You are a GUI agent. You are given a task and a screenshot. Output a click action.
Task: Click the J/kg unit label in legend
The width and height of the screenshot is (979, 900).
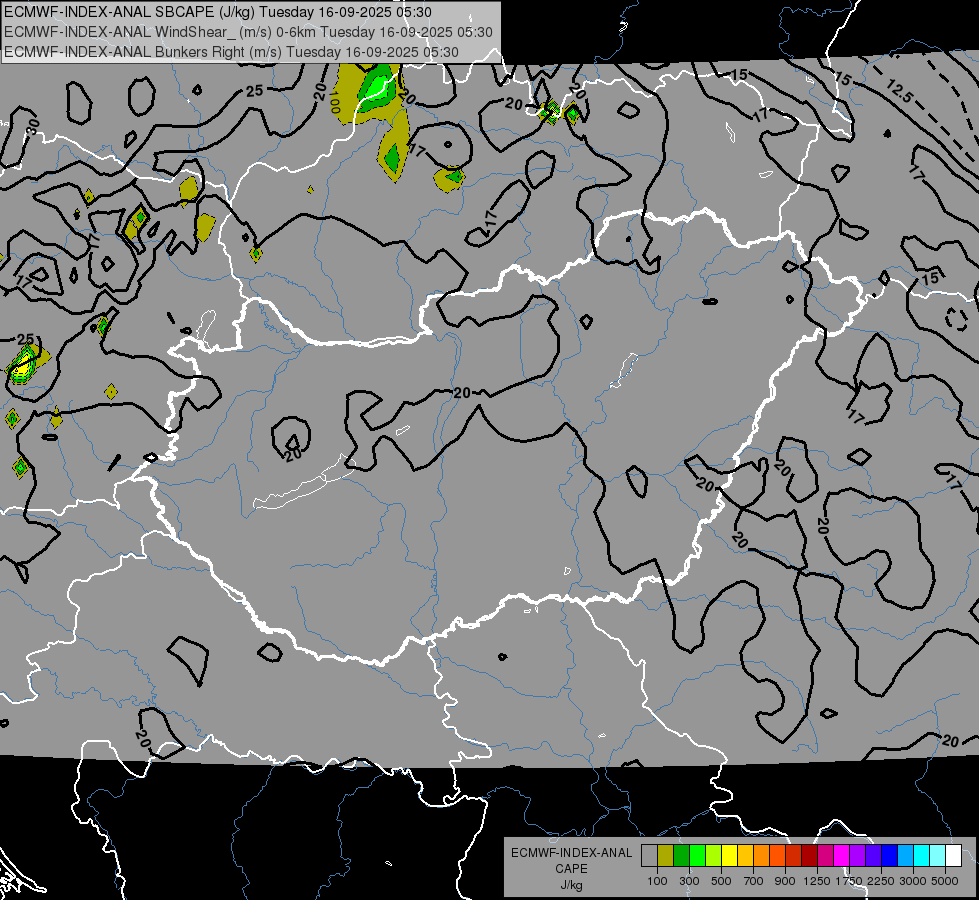(x=571, y=885)
